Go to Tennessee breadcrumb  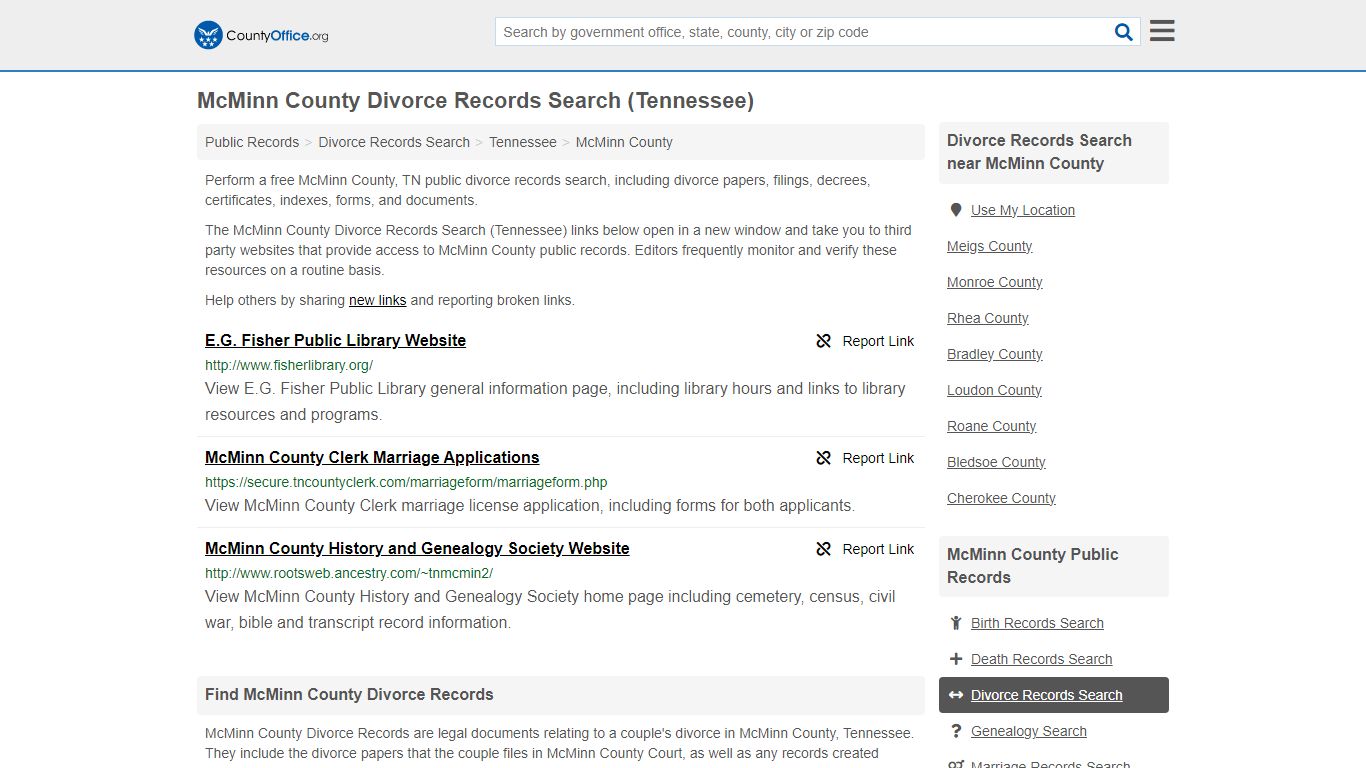(x=523, y=142)
